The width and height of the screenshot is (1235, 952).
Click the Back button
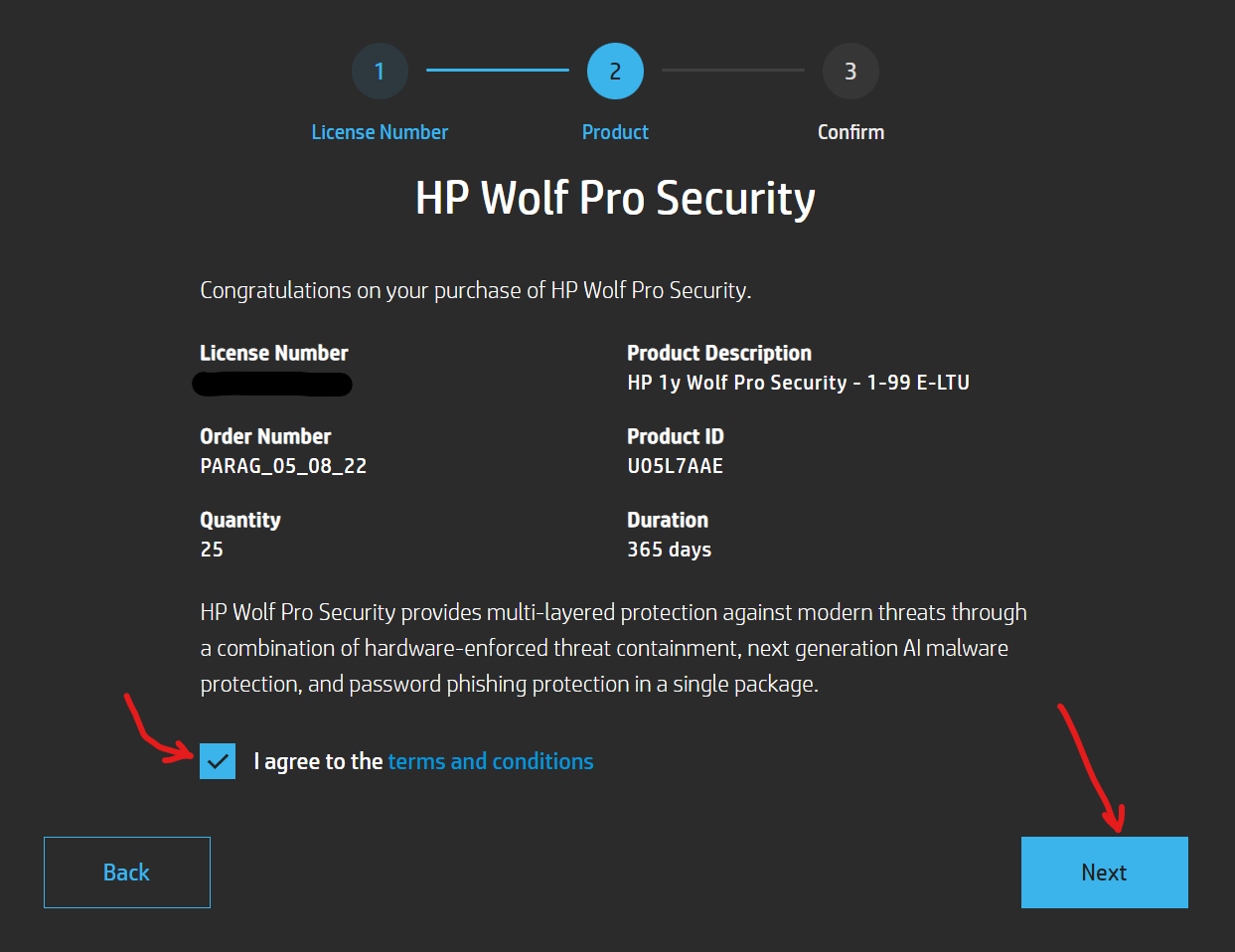tap(126, 872)
